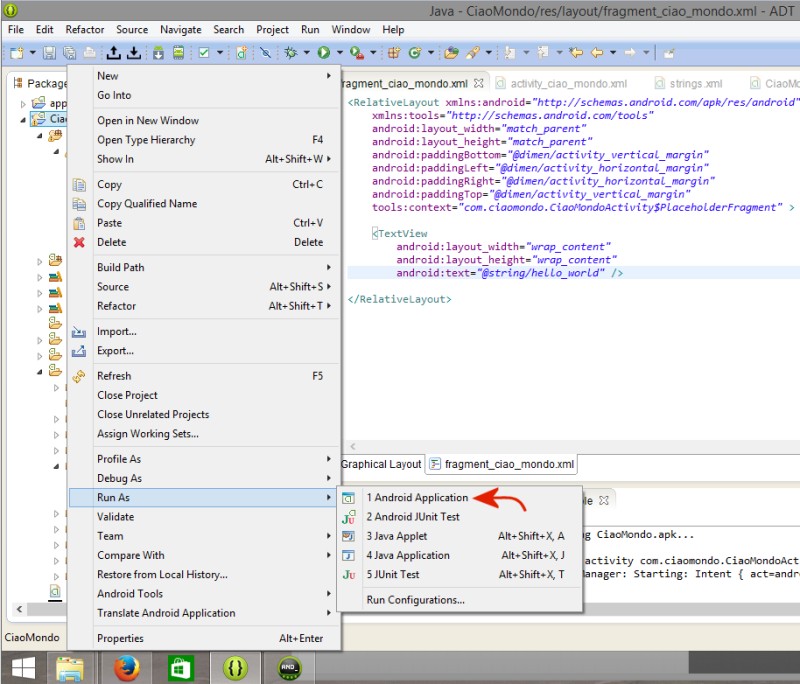Open dropdown next to New Java Class
The image size is (800, 684).
(x=431, y=53)
